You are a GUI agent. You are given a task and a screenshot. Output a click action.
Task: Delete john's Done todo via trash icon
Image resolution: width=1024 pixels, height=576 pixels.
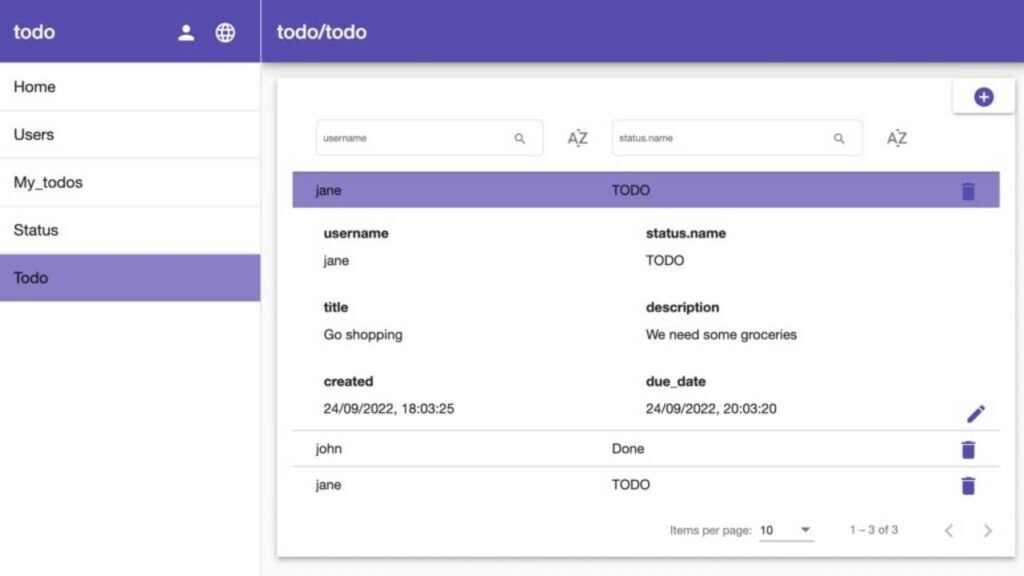tap(967, 450)
